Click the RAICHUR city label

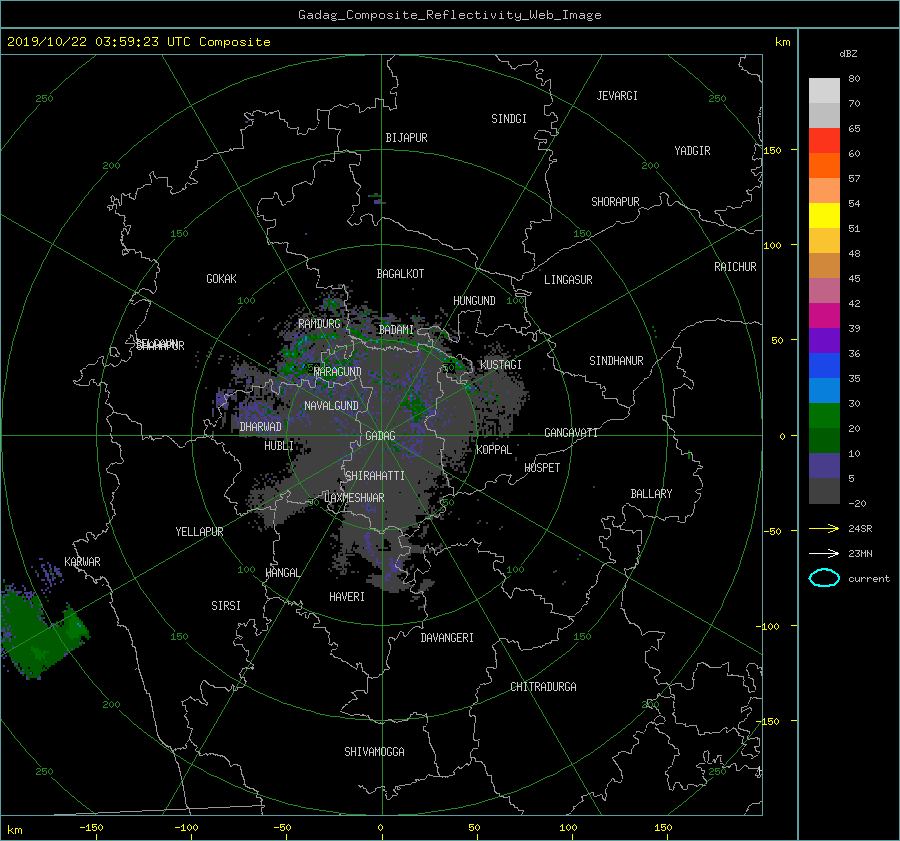pyautogui.click(x=735, y=267)
